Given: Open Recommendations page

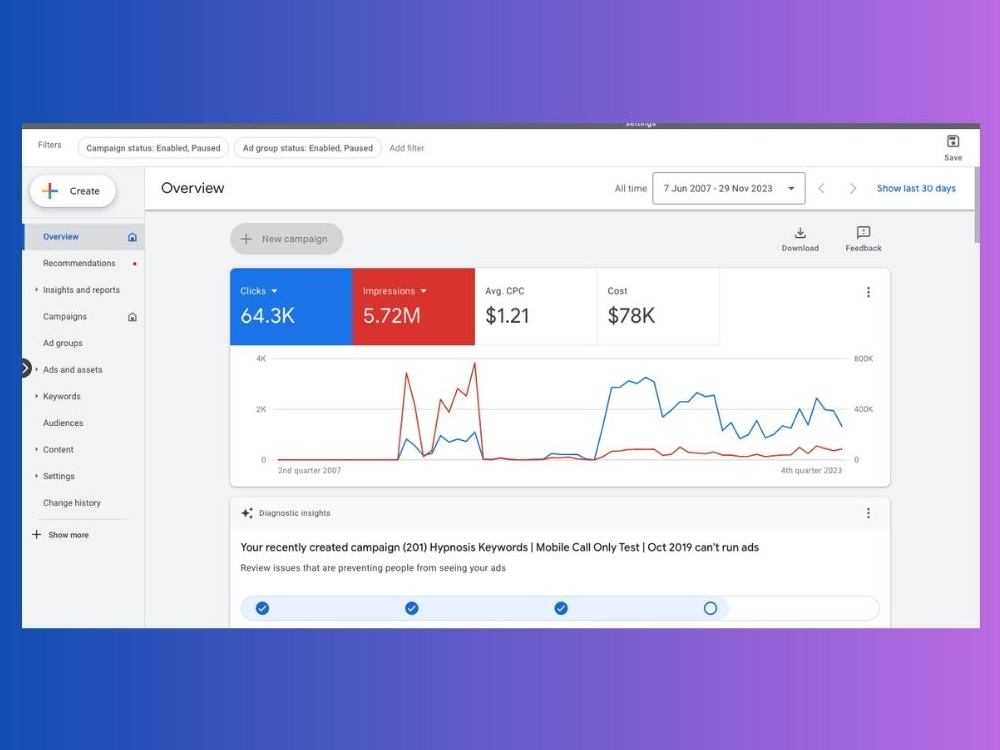Looking at the screenshot, I should 79,263.
